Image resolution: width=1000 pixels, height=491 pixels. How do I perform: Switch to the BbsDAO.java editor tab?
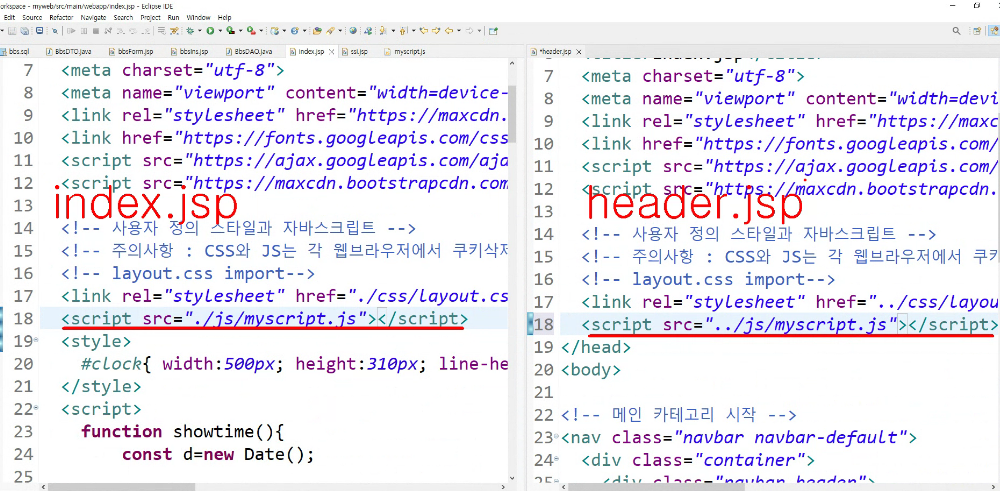pos(249,51)
